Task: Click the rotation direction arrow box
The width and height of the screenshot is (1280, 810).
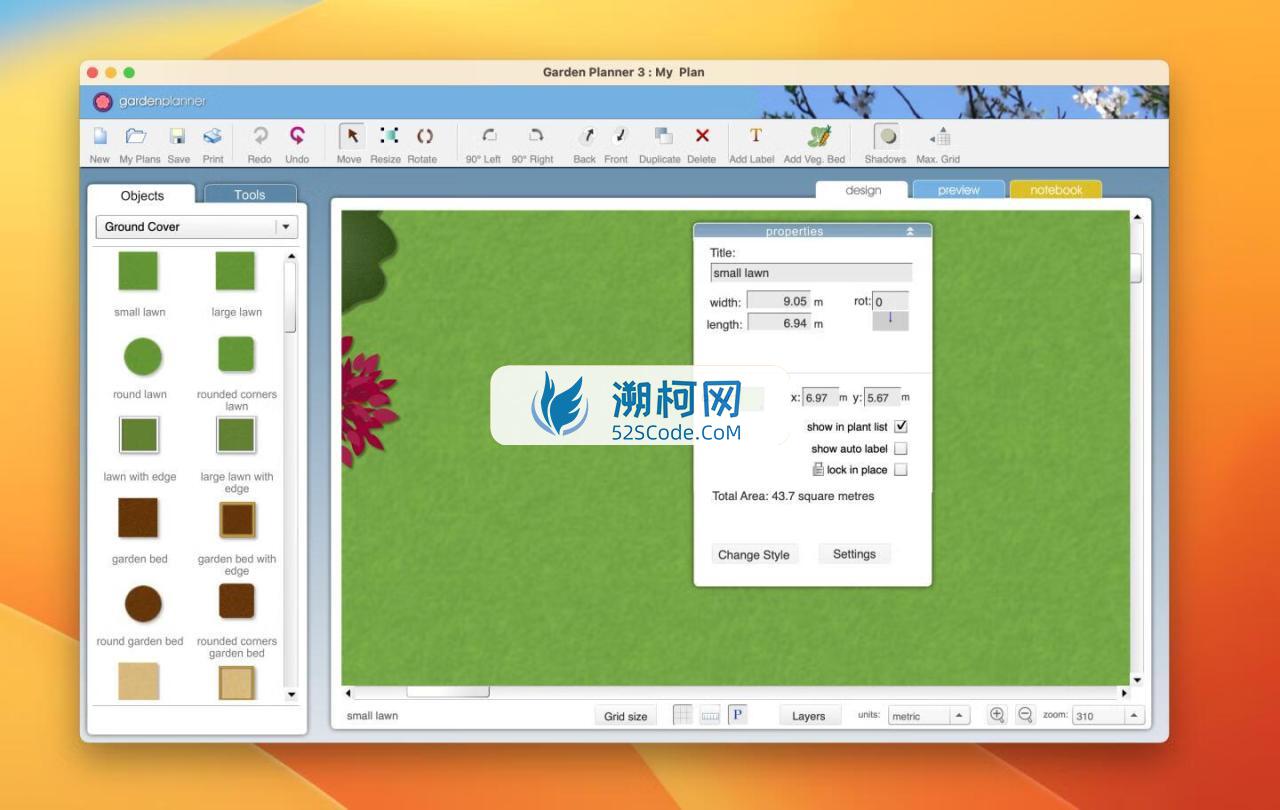Action: coord(891,320)
